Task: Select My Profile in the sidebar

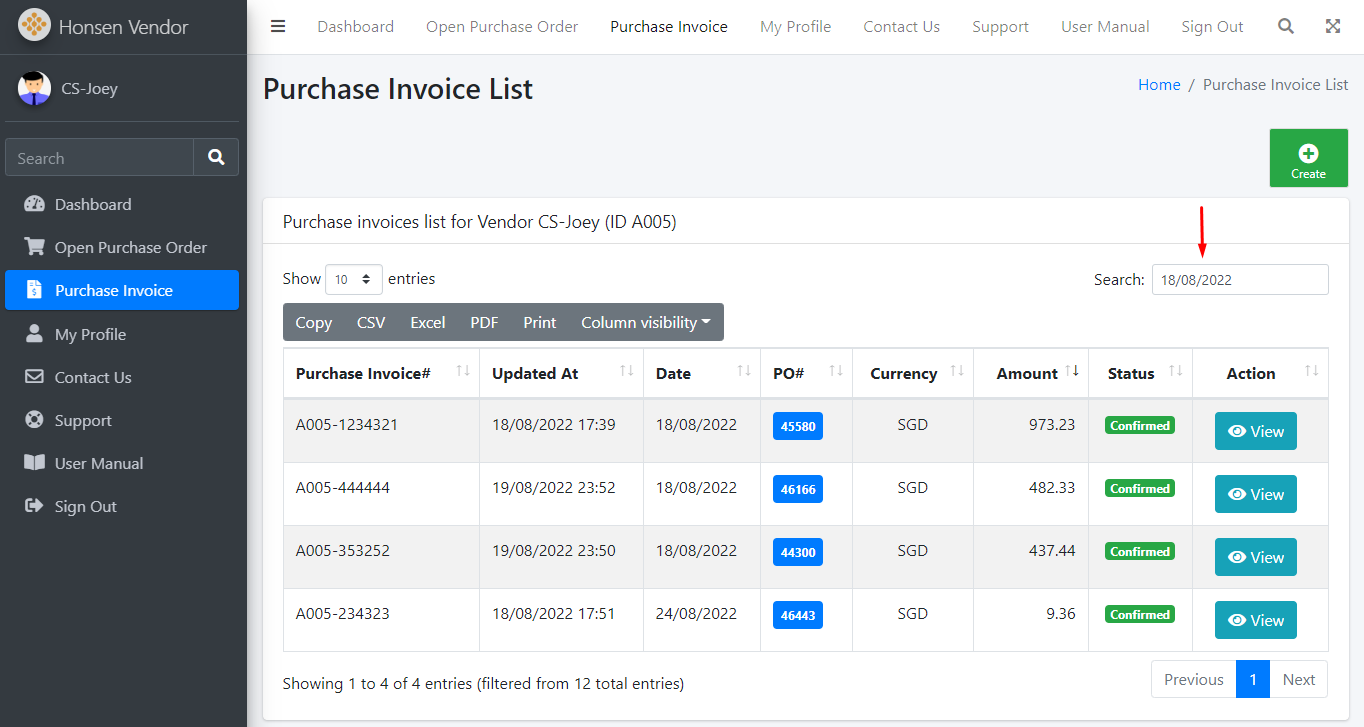Action: pyautogui.click(x=90, y=335)
